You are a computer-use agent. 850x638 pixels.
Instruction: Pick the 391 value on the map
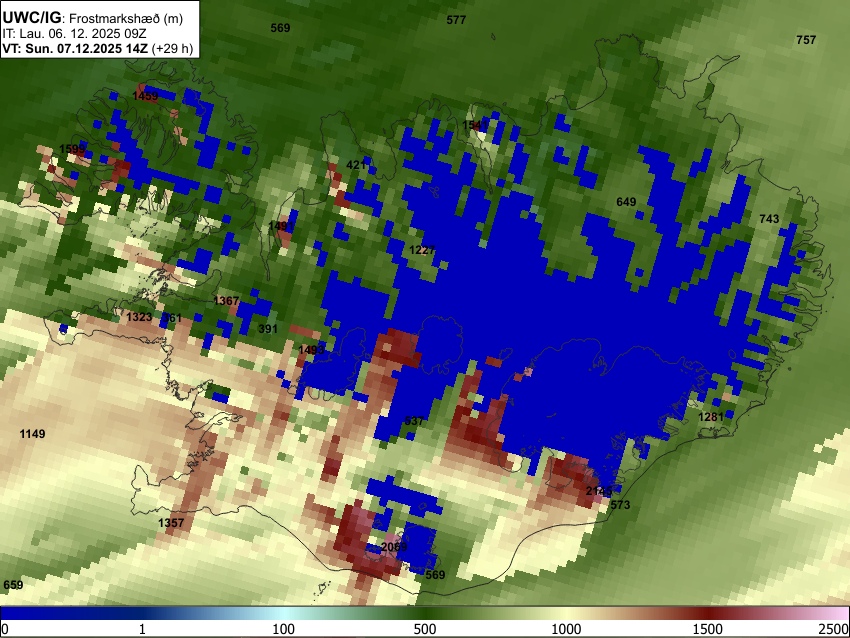tap(268, 329)
